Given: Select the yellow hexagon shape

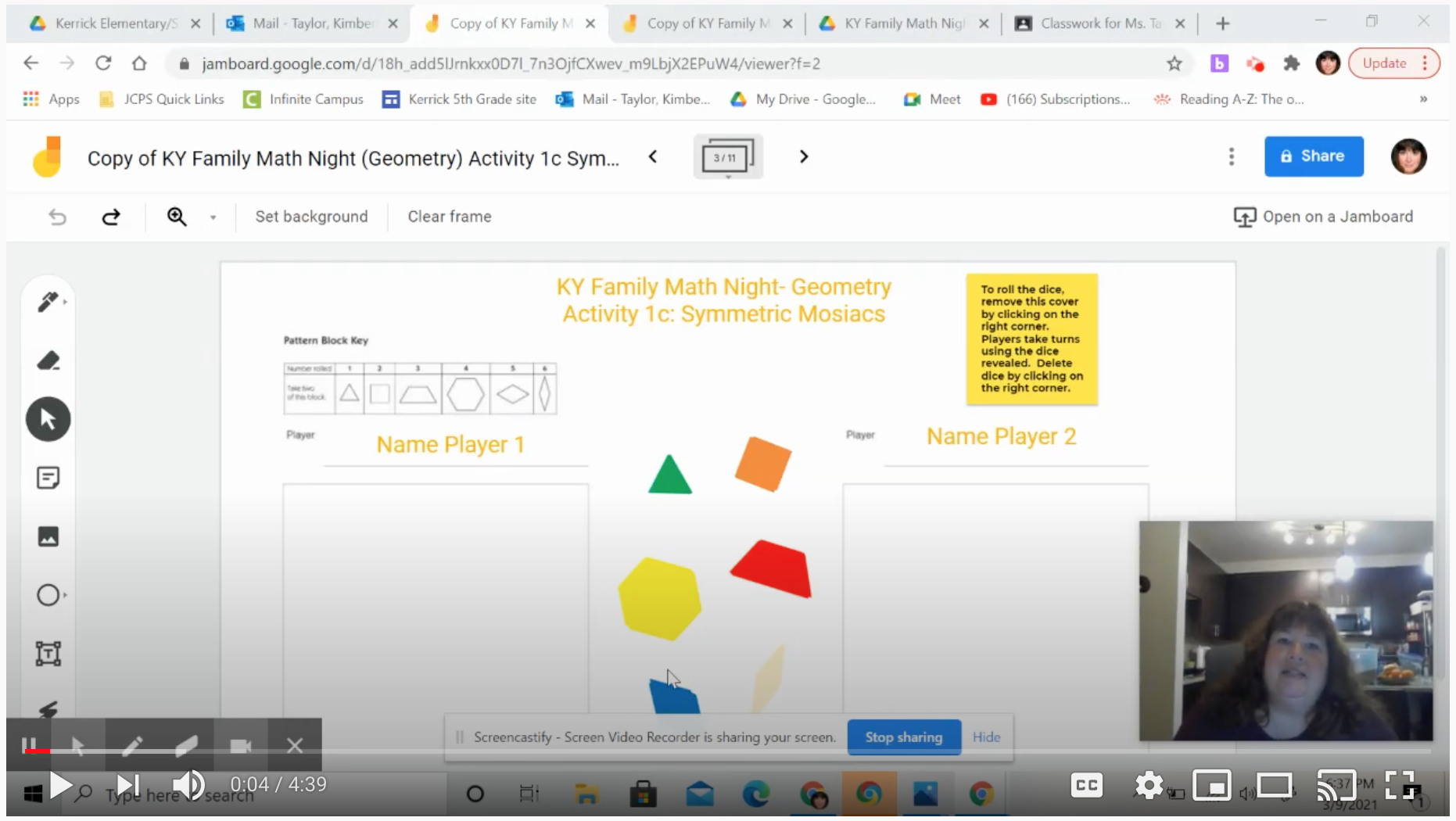Looking at the screenshot, I should click(660, 599).
